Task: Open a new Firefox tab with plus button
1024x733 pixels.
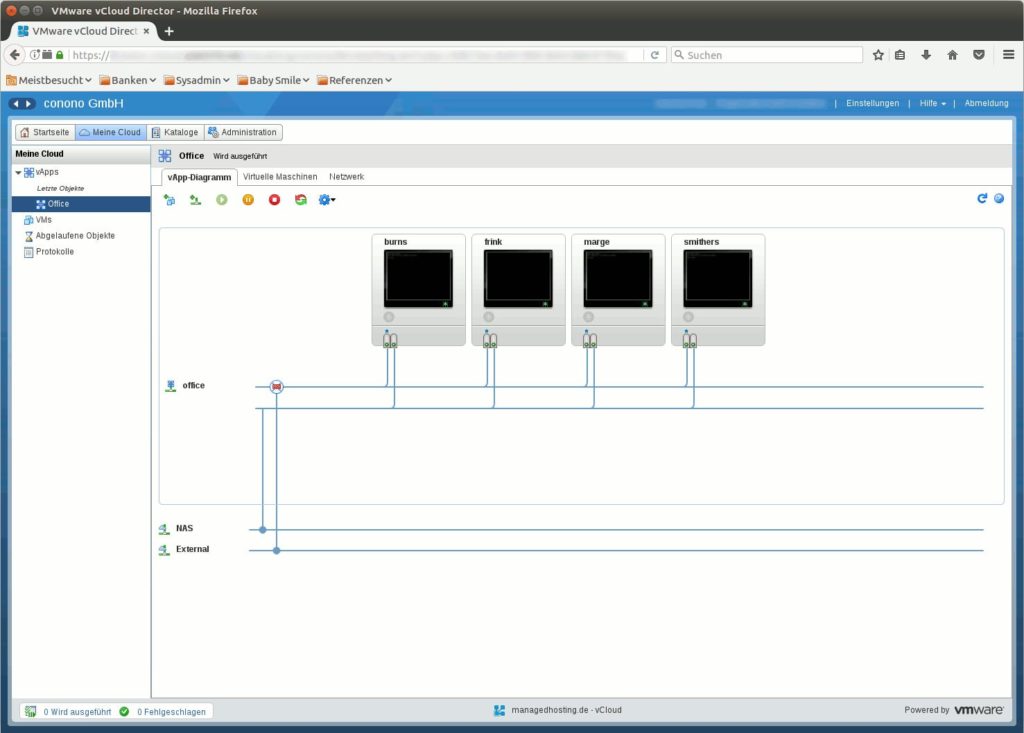Action: click(x=169, y=31)
